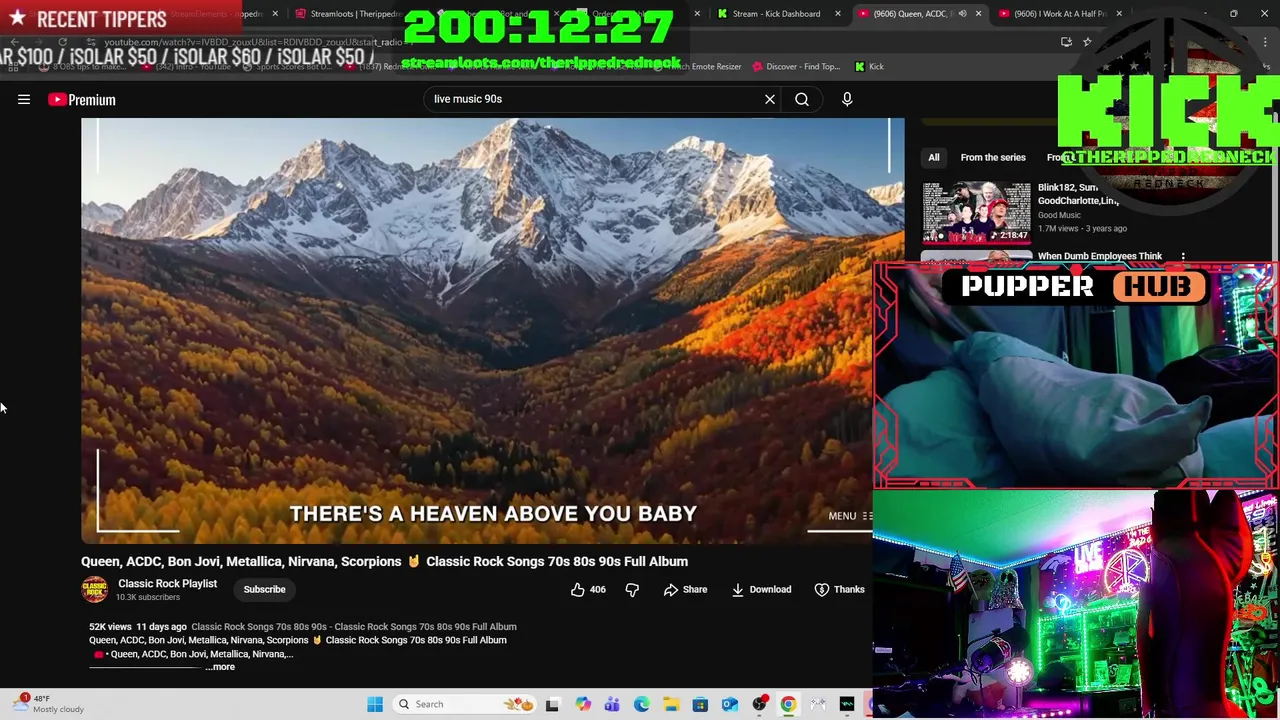Open Microsoft Teams taskbar icon
Viewport: 1280px width, 720px height.
[x=612, y=704]
